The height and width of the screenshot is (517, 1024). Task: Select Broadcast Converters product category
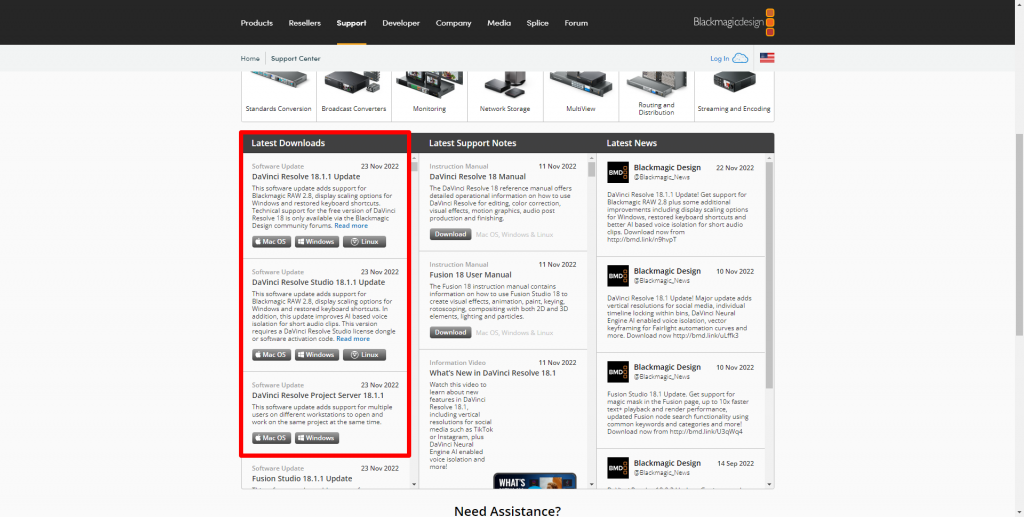pos(354,95)
